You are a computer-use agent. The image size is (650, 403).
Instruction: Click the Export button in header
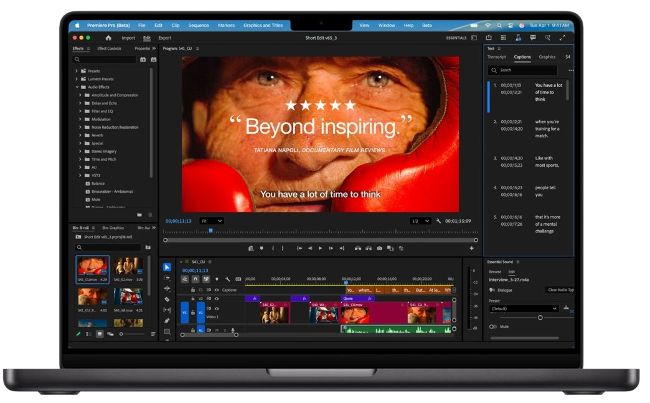(164, 37)
